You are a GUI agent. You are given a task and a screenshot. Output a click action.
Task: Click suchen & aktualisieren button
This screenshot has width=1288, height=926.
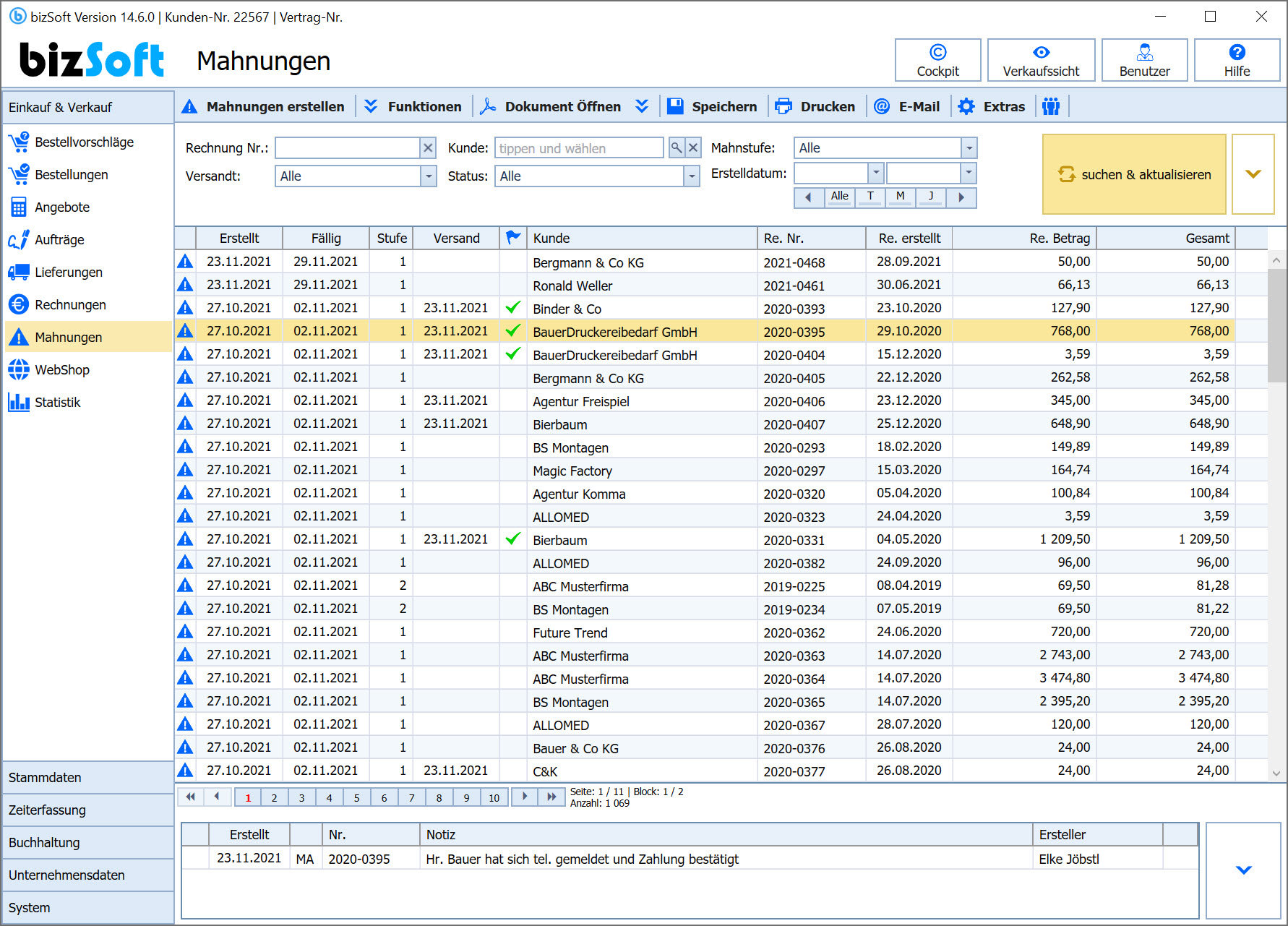[1134, 174]
